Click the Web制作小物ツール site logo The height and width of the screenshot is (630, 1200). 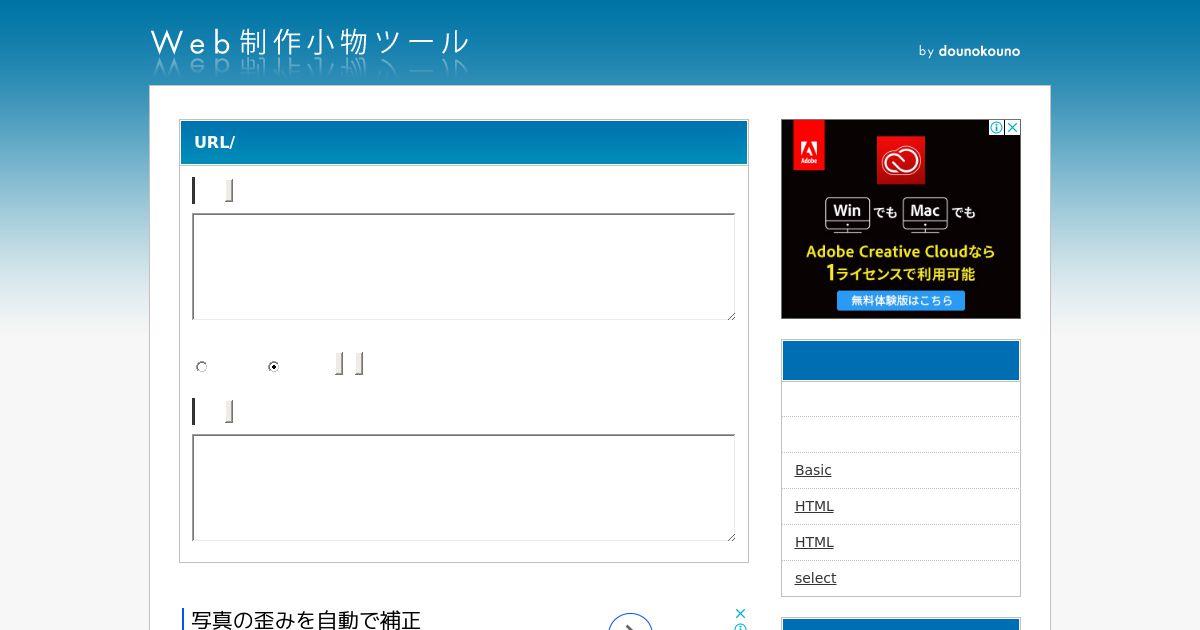(310, 43)
